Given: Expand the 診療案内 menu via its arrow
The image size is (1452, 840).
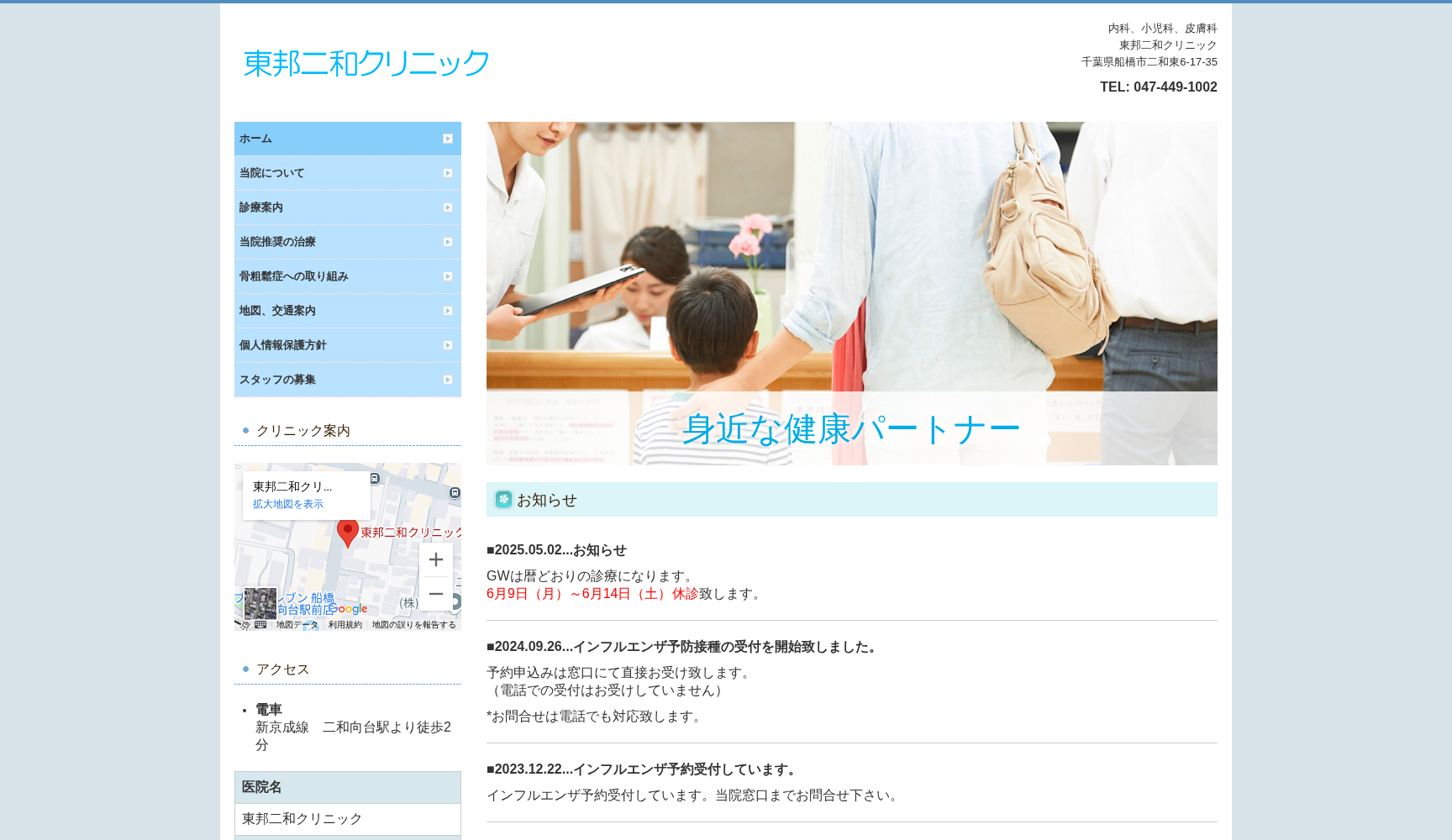Looking at the screenshot, I should (x=449, y=207).
